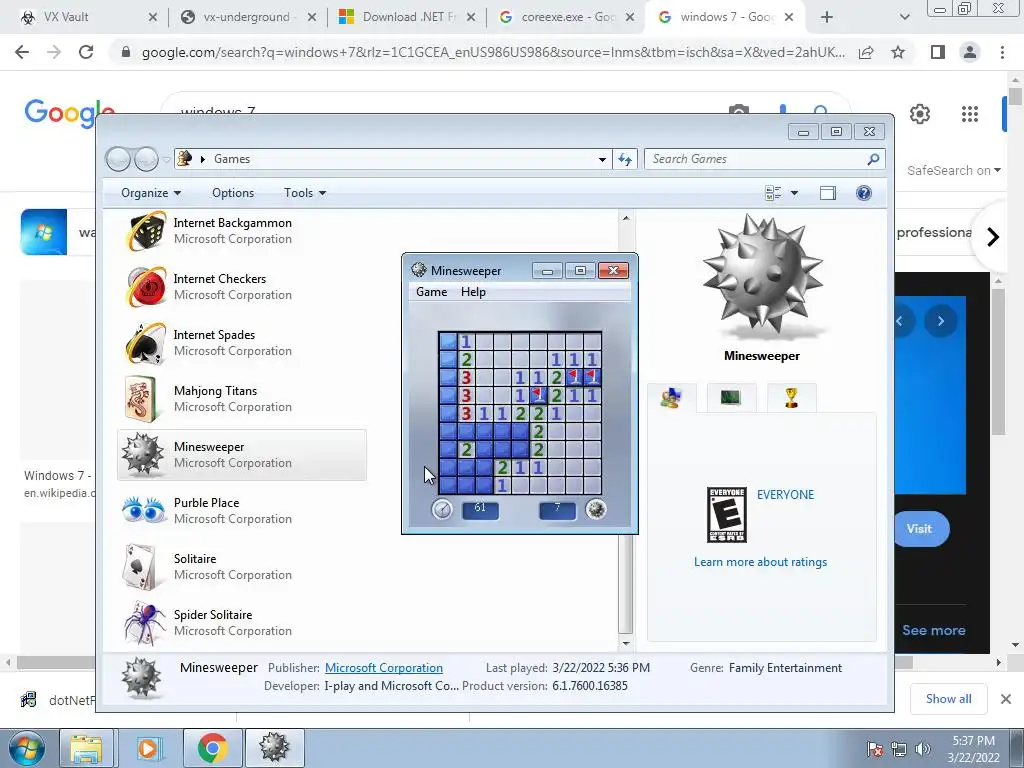Switch to the coreexe.exe Google tab
Viewport: 1024px width, 768px height.
pyautogui.click(x=569, y=17)
